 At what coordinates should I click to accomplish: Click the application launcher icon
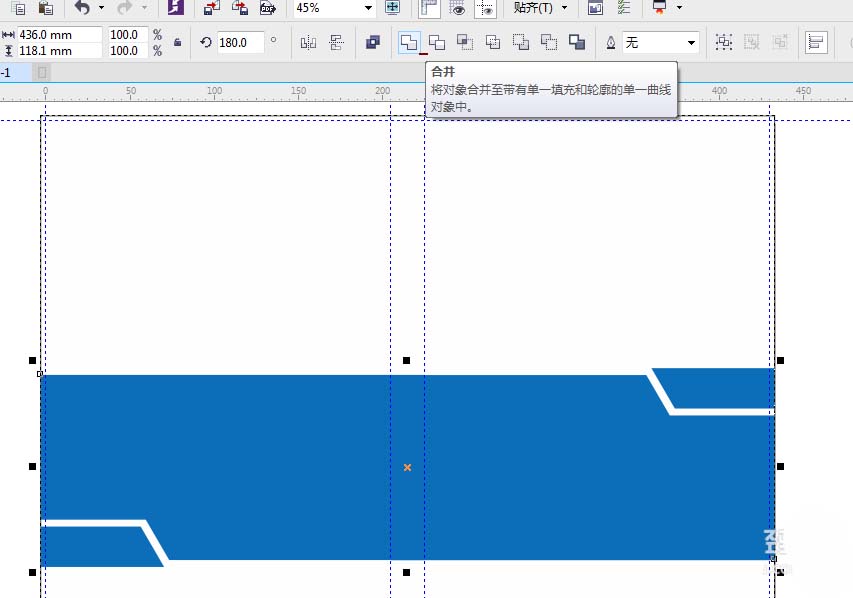coord(659,8)
